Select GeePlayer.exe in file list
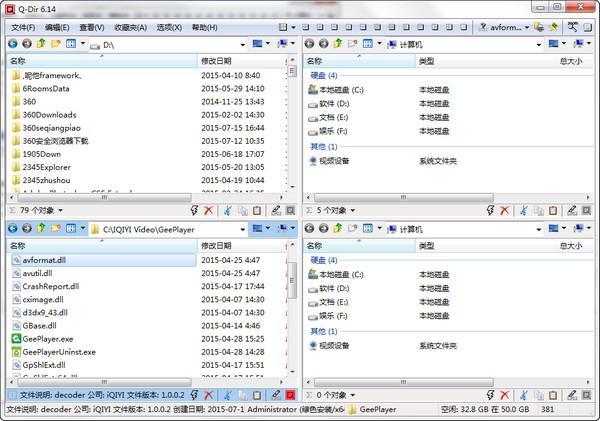 47,339
